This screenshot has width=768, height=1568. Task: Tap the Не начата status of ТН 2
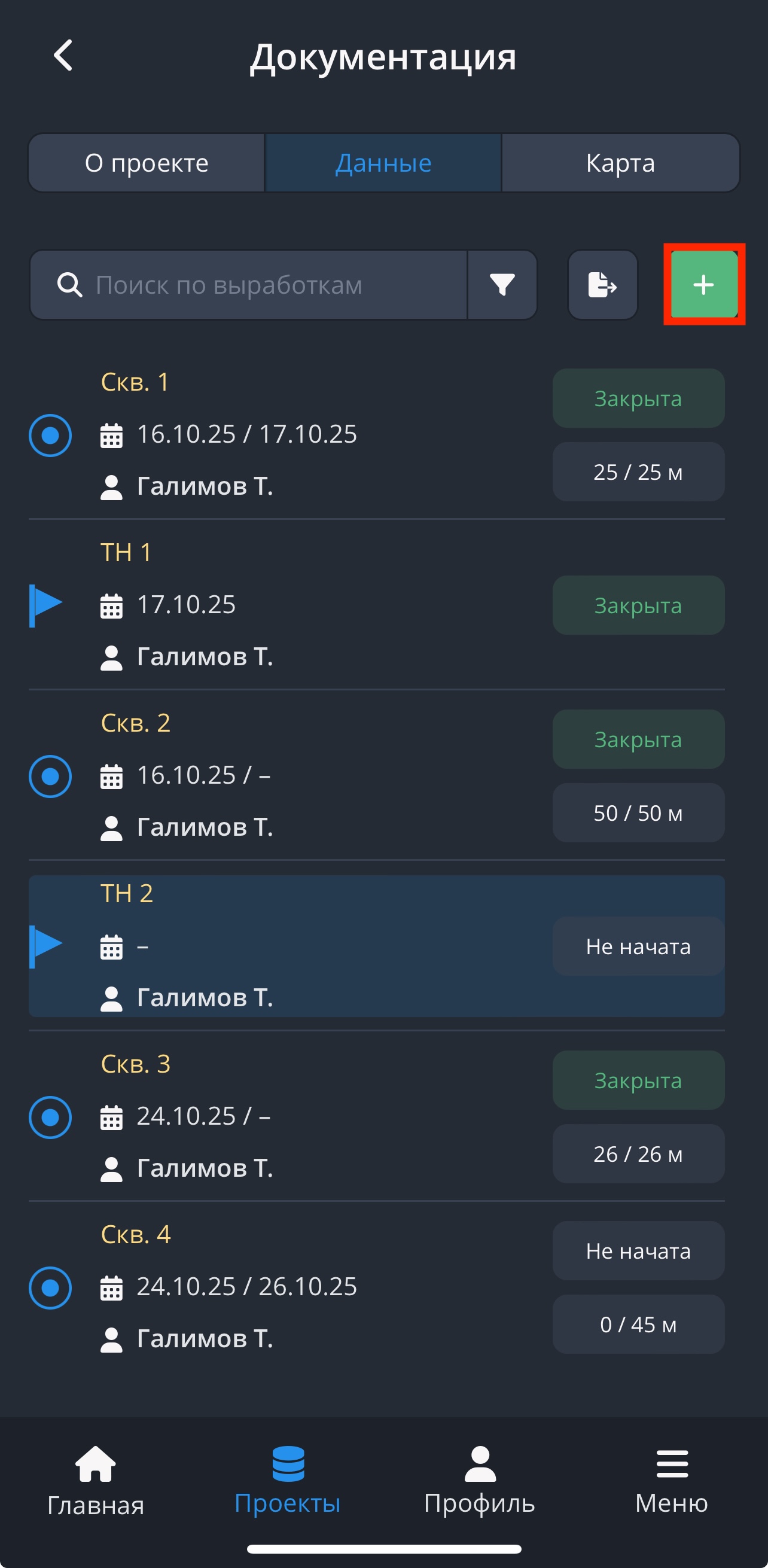tap(638, 946)
